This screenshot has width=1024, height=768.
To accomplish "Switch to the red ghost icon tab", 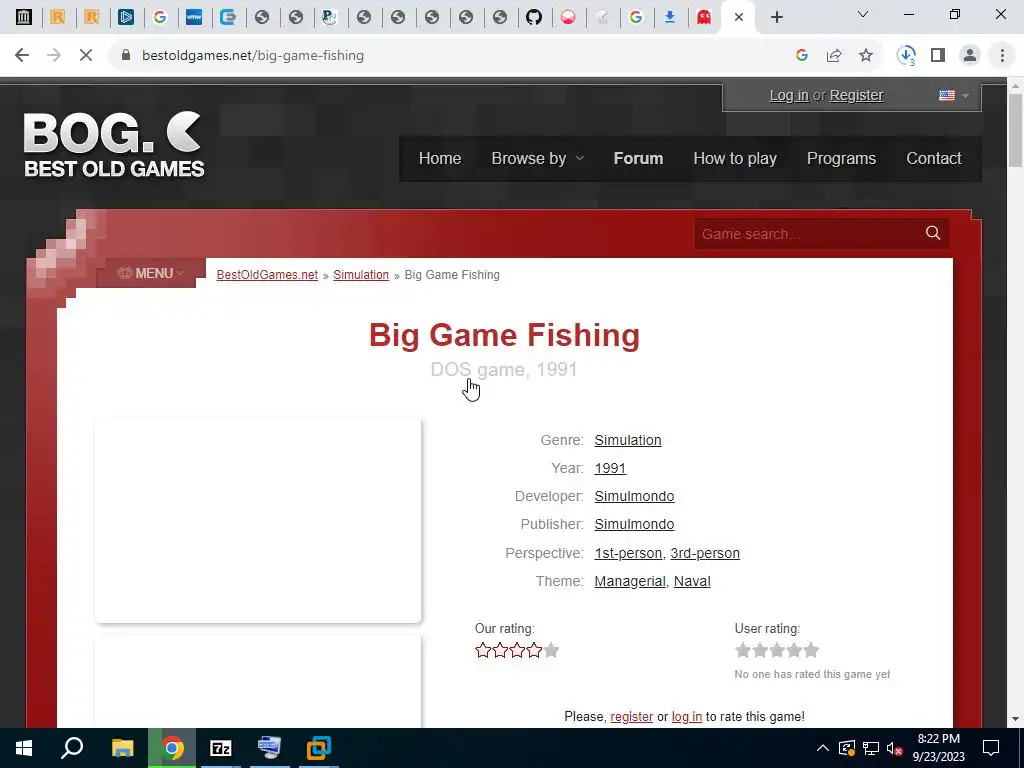I will click(x=704, y=17).
